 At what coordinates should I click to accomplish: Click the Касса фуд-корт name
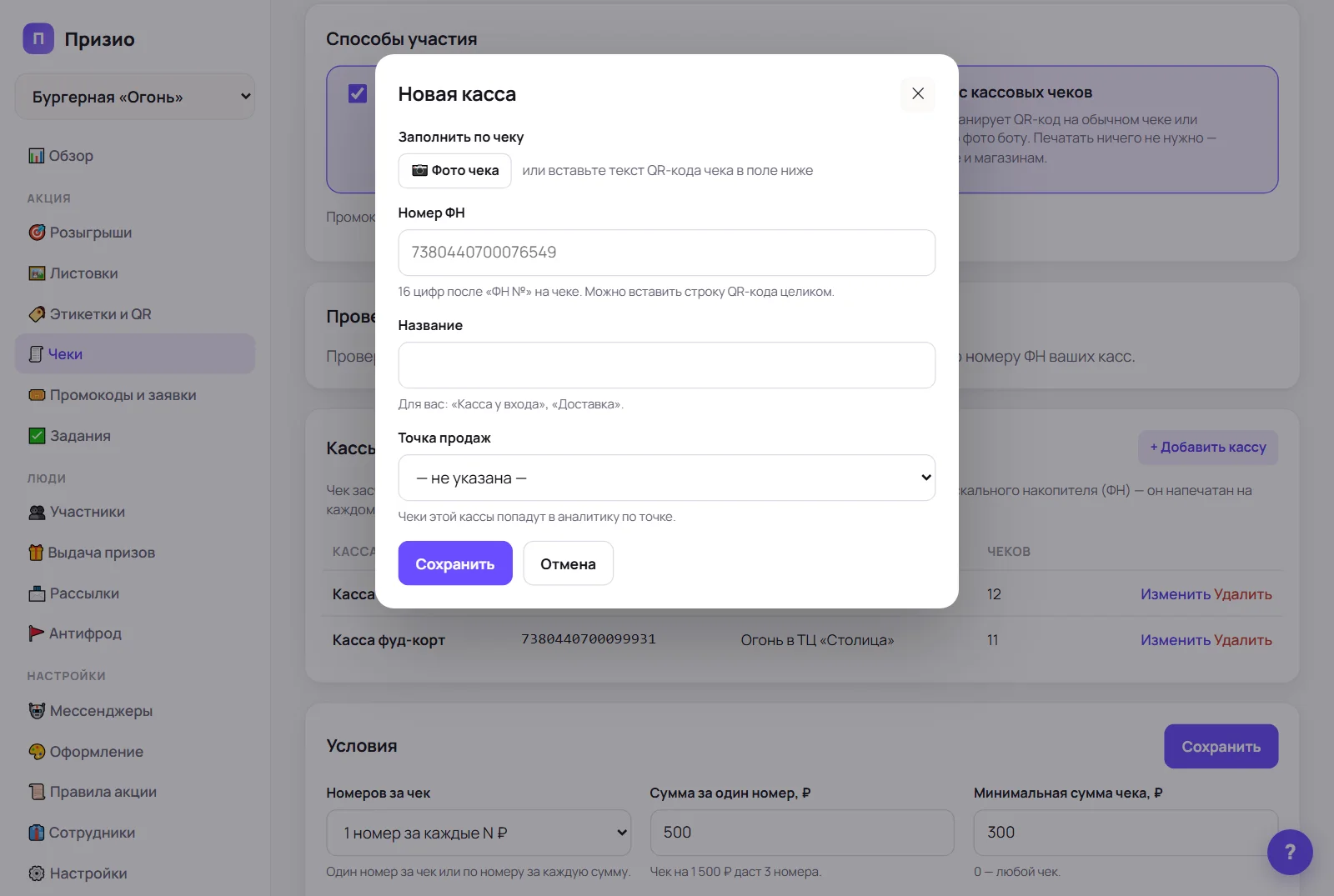click(389, 640)
